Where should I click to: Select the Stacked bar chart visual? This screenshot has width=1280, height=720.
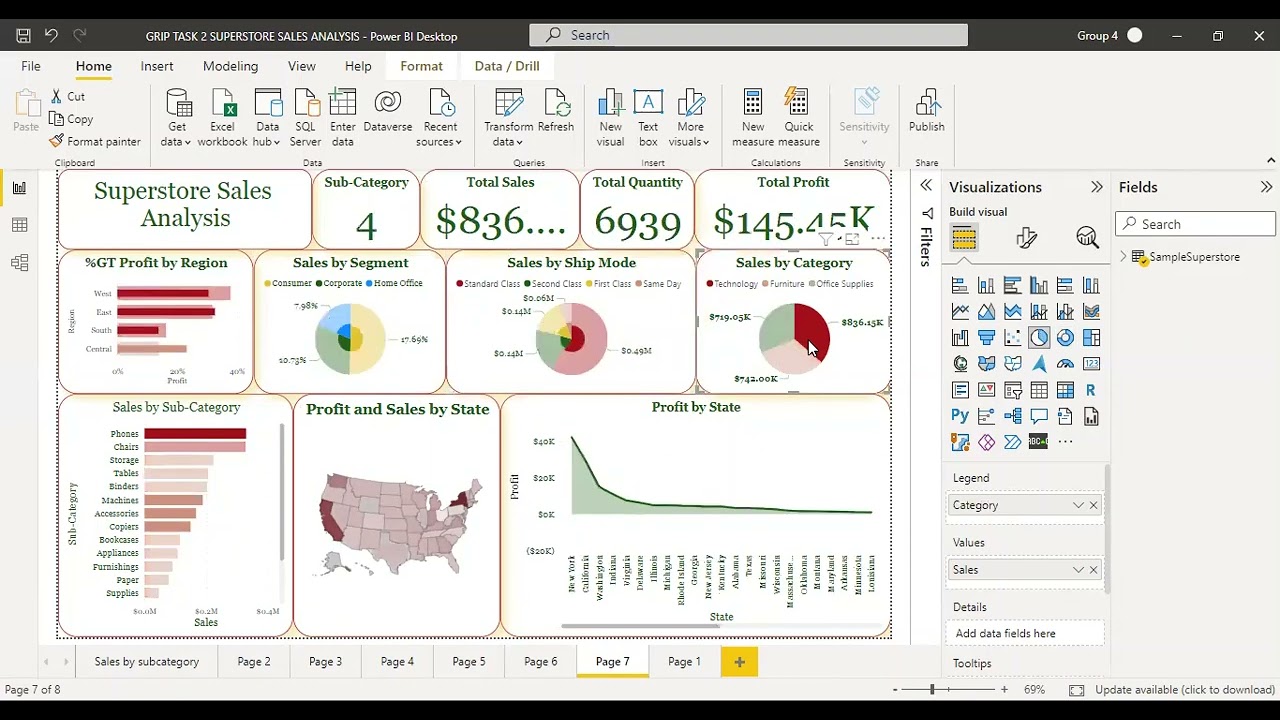coord(960,286)
